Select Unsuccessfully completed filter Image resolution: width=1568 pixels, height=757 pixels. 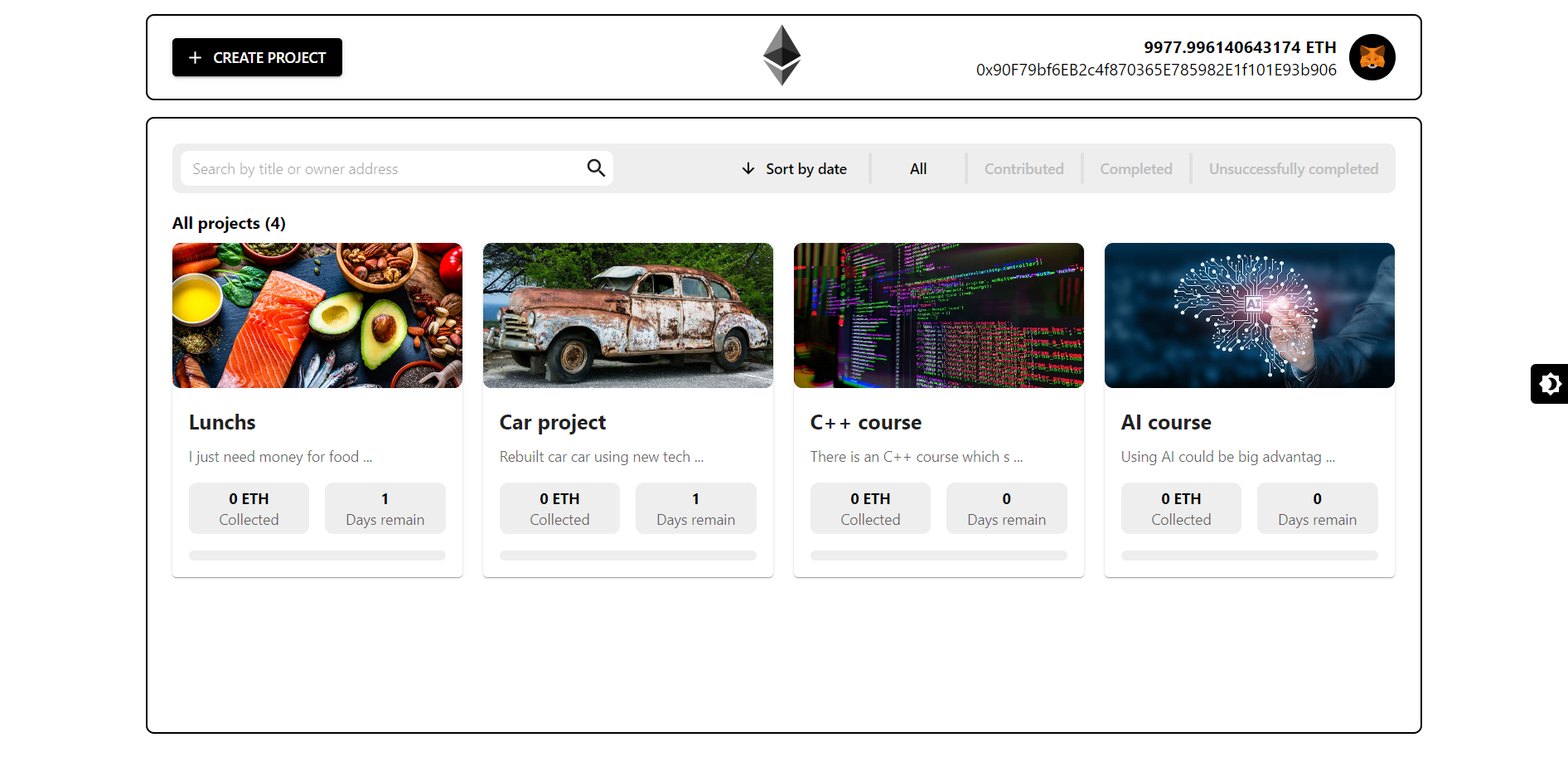coord(1293,169)
